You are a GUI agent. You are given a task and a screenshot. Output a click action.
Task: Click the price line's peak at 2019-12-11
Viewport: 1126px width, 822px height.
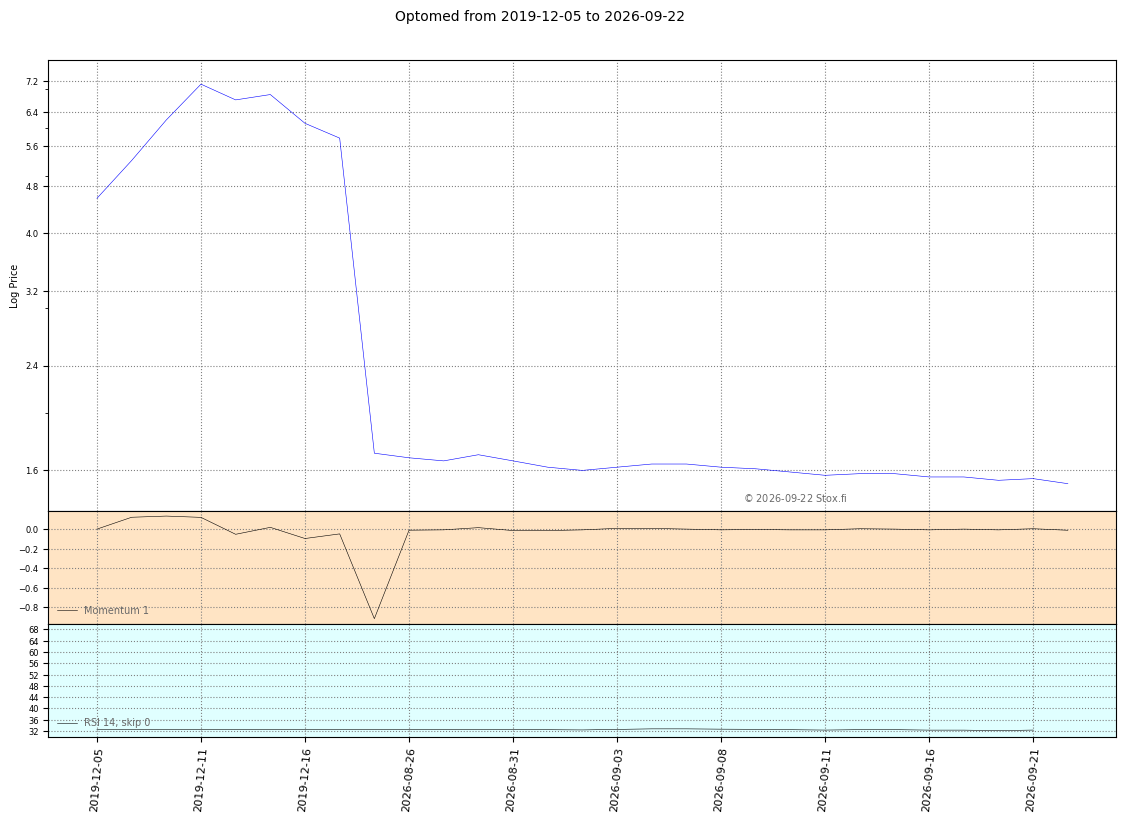pyautogui.click(x=201, y=84)
